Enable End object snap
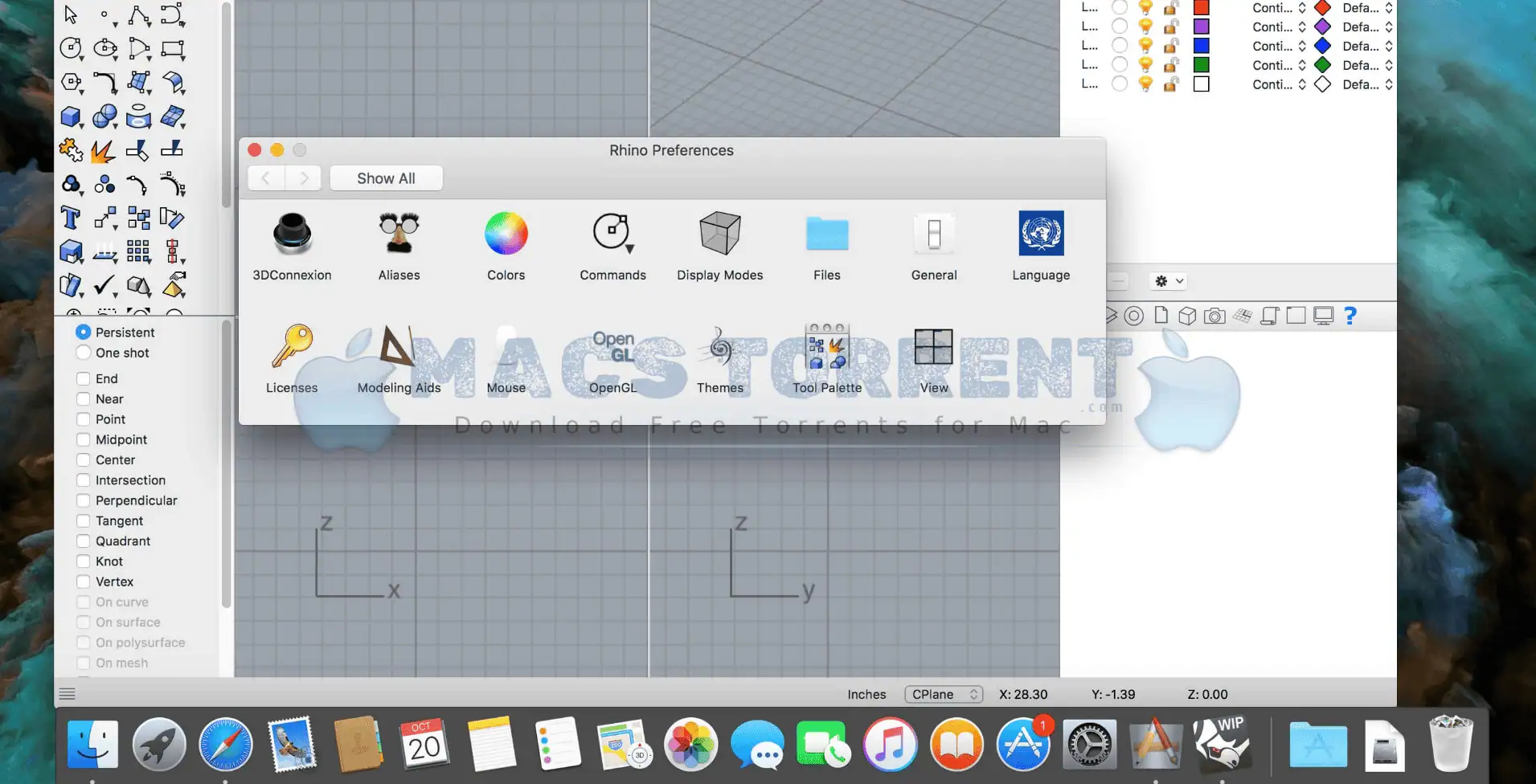 tap(83, 378)
